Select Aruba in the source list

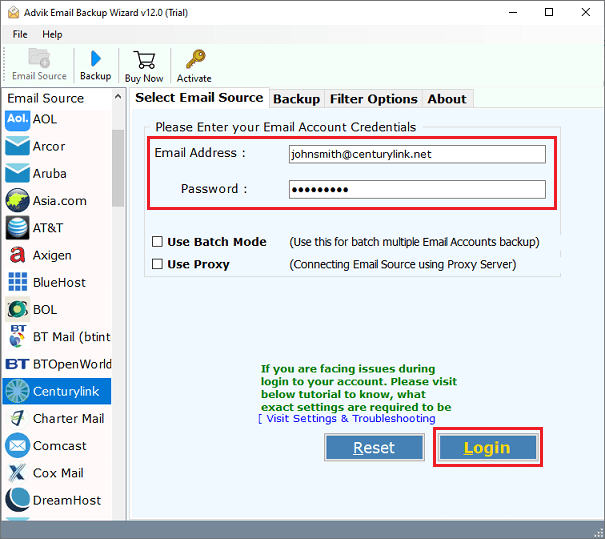tap(50, 174)
